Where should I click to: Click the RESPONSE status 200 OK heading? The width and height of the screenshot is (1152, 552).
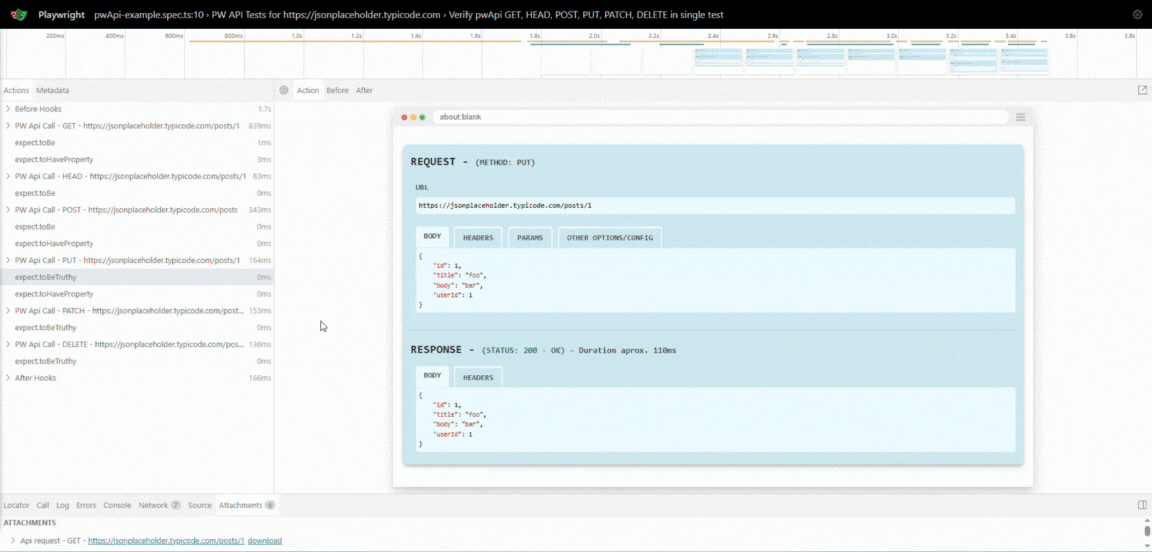(543, 350)
